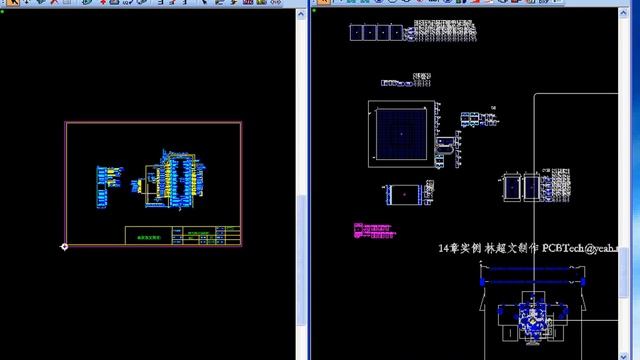Click the green title block text in schematic

[149, 238]
